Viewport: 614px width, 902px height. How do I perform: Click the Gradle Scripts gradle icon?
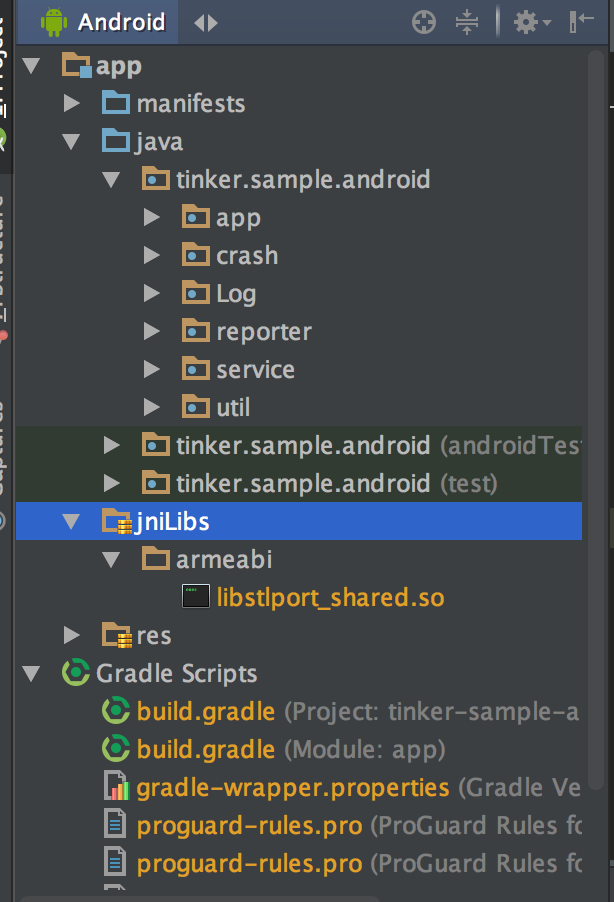pos(76,672)
